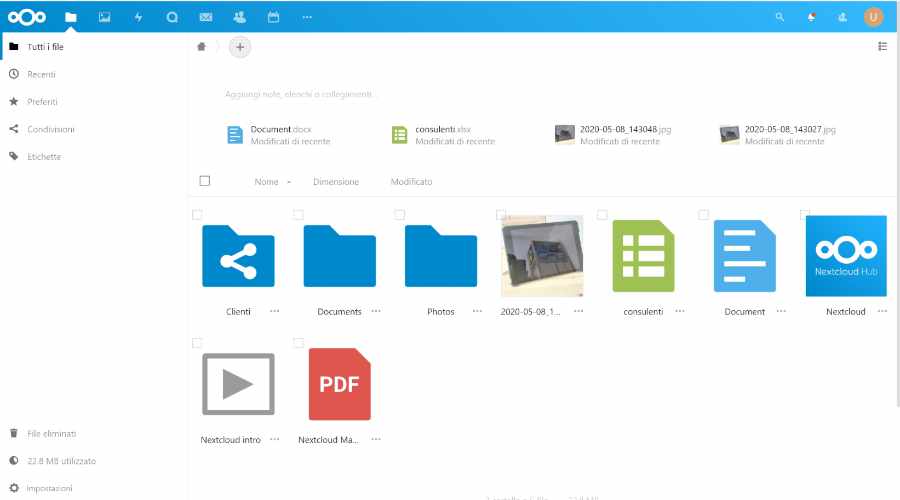Open the Photos app icon in top bar
Image resolution: width=900 pixels, height=500 pixels.
pyautogui.click(x=104, y=17)
